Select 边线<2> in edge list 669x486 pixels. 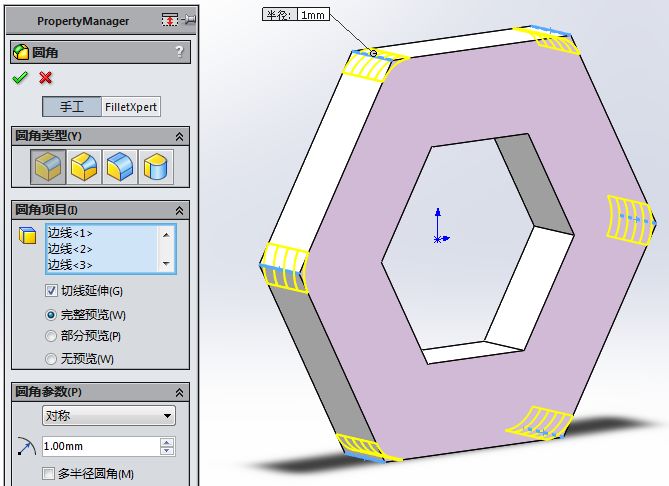(70, 249)
